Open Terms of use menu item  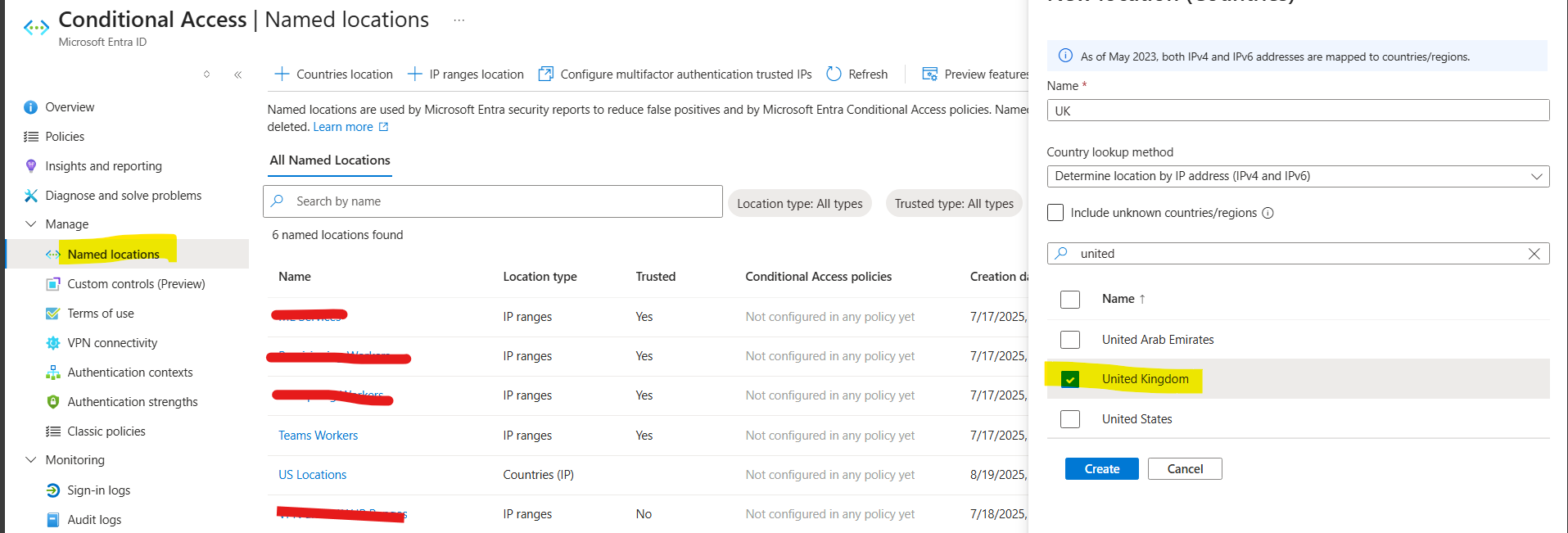click(101, 314)
